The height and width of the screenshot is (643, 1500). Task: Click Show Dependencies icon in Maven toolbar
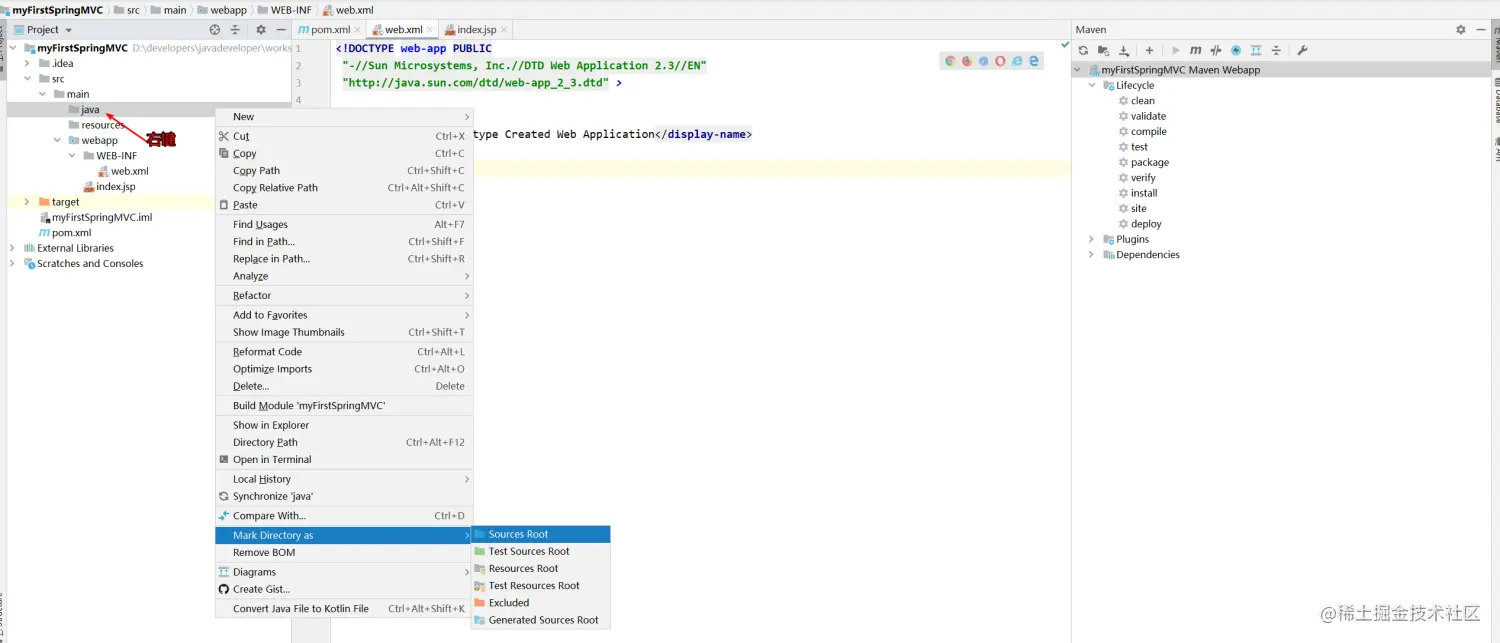1256,50
